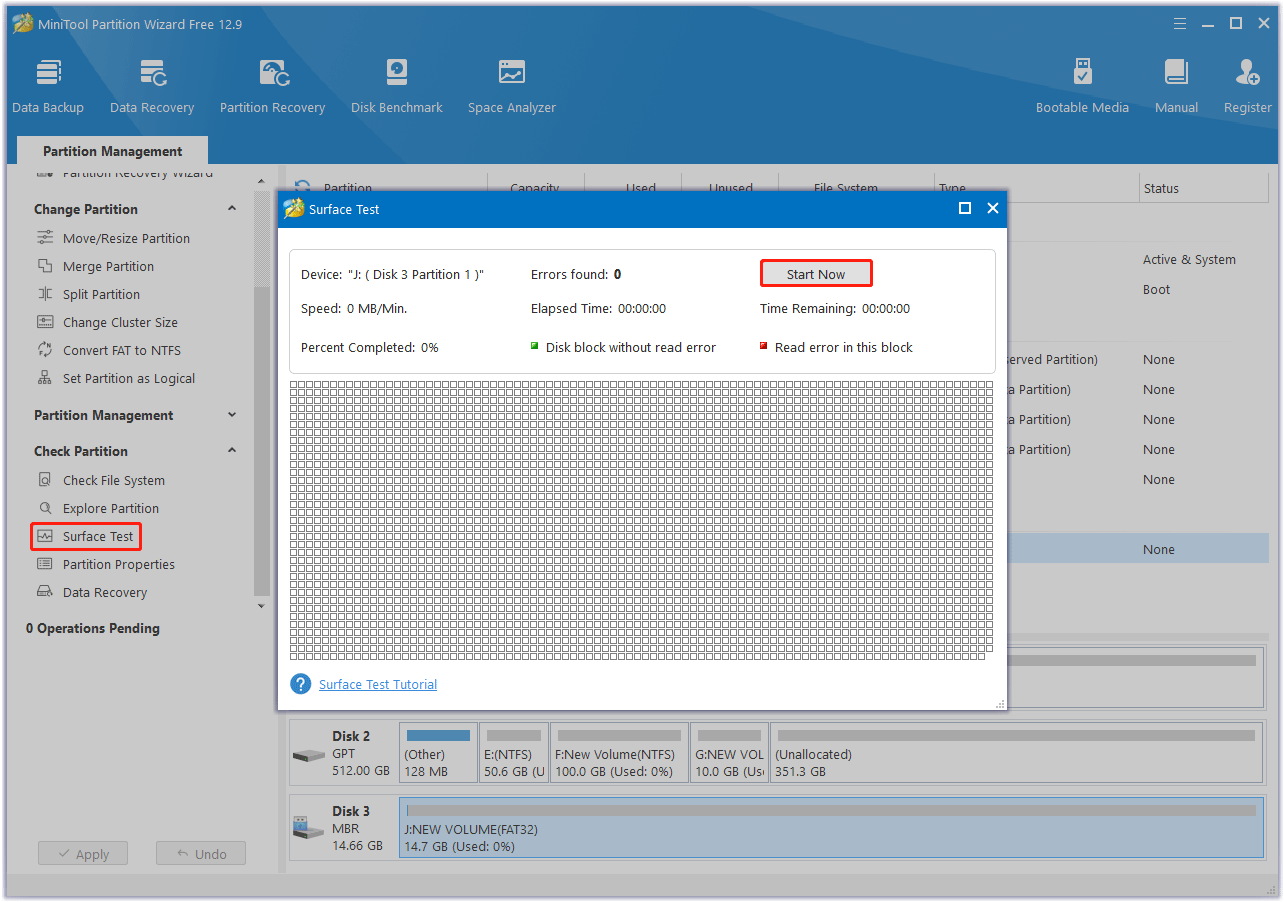The image size is (1284, 902).
Task: Select the Unallocated 351.3 GB space
Action: [1016, 753]
